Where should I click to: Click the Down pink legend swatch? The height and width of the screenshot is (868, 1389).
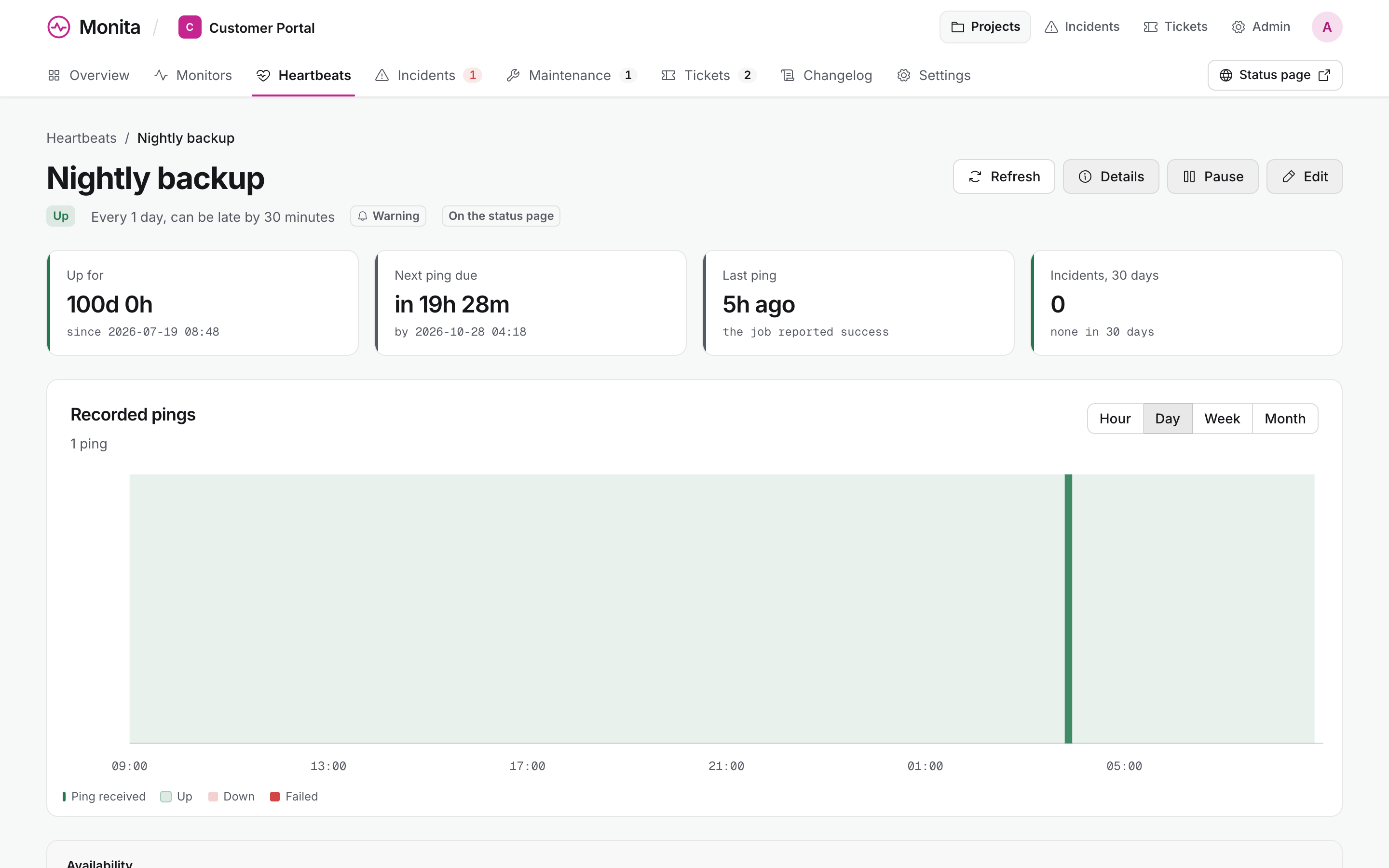coord(213,797)
